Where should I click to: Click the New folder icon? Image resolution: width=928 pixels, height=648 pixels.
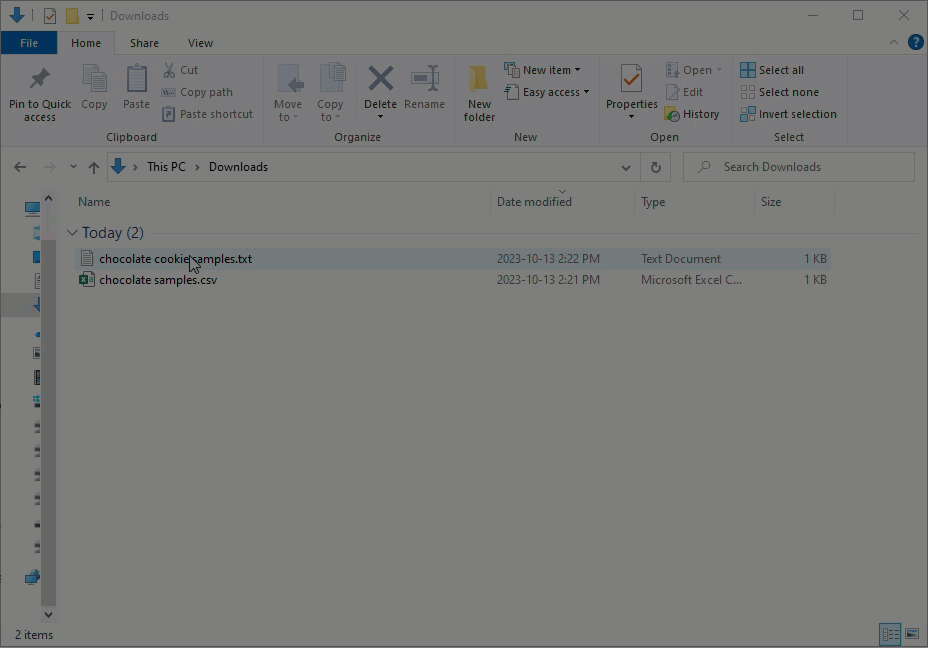click(x=479, y=80)
